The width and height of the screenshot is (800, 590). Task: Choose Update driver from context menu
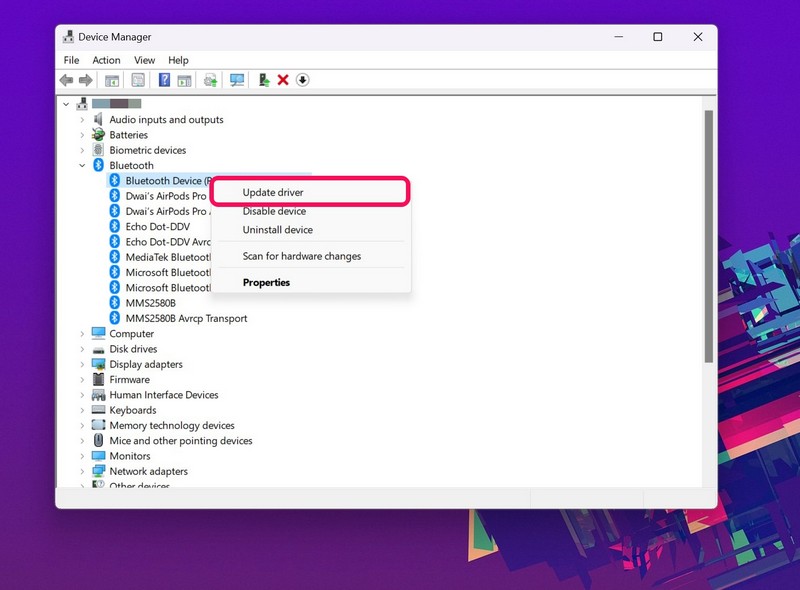273,192
